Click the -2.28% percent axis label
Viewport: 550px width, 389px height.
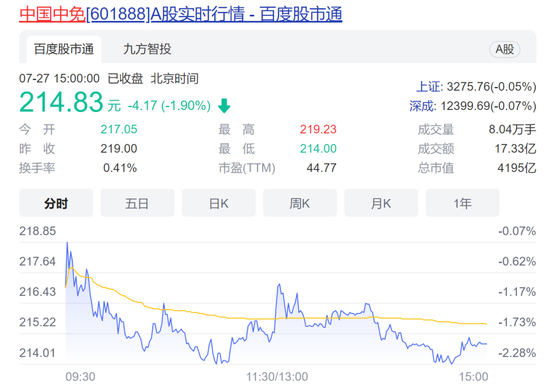517,353
